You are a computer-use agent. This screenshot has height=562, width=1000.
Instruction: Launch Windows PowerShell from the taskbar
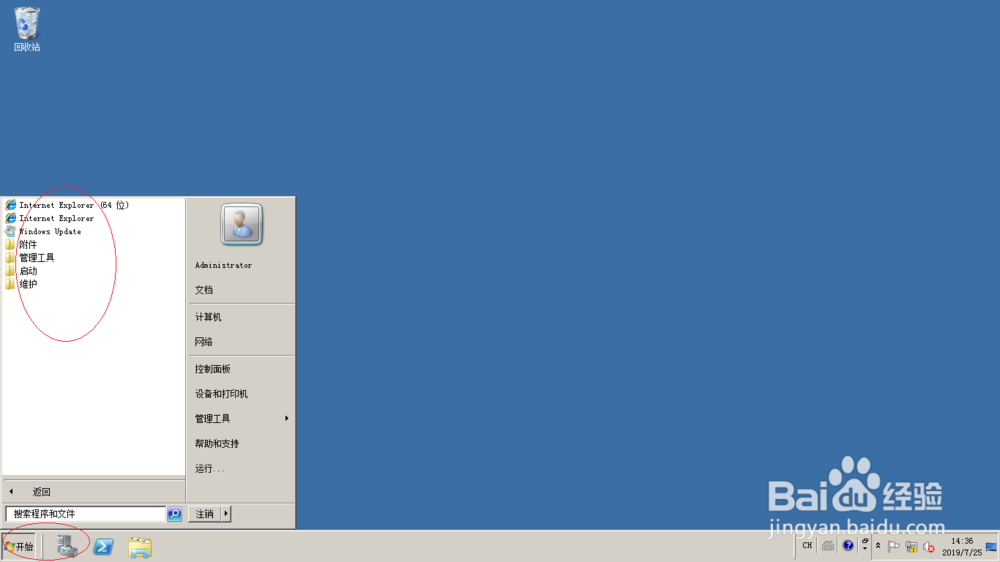(x=103, y=547)
